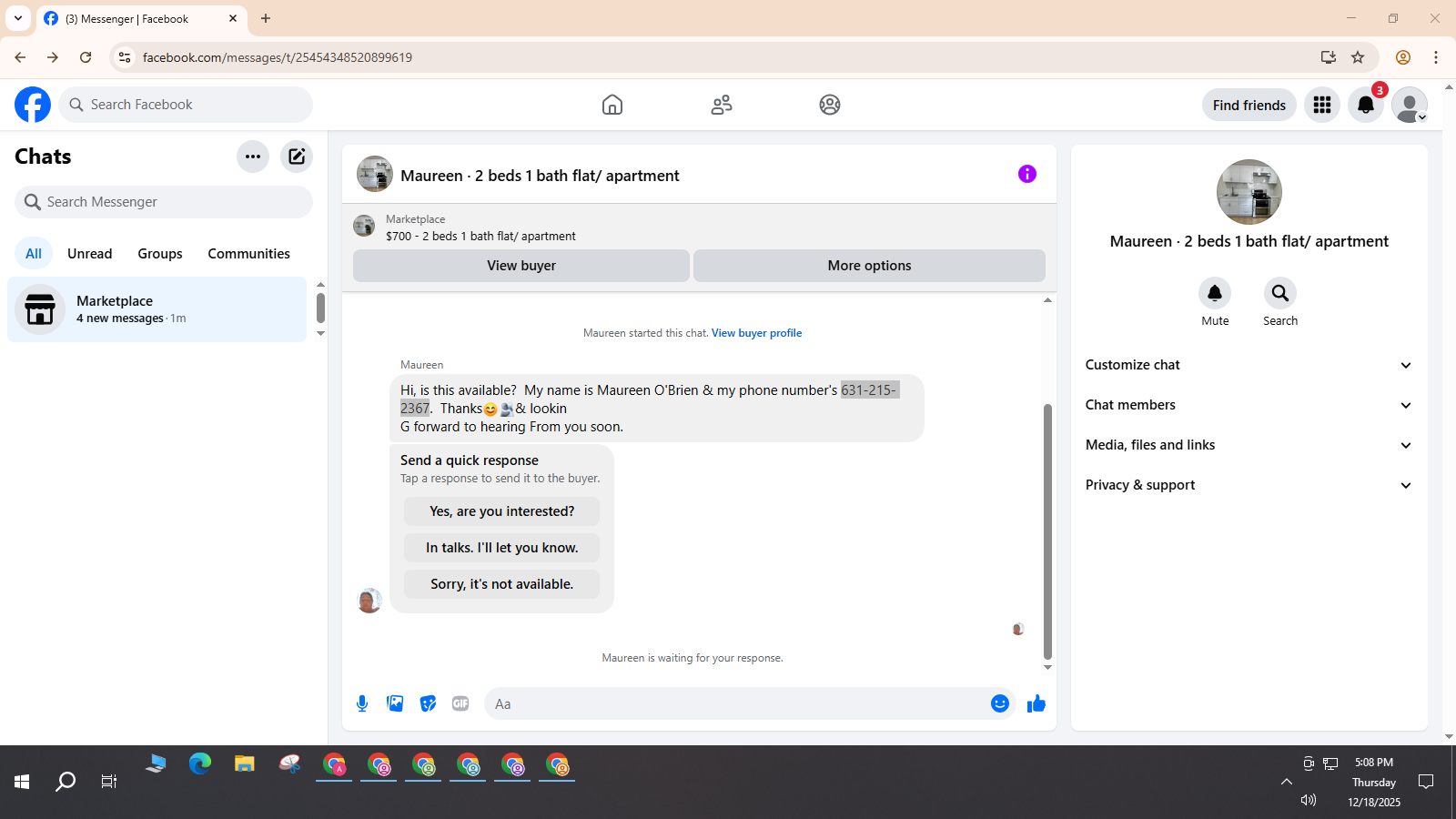
Task: Expand Privacy & support section
Action: click(x=1249, y=485)
